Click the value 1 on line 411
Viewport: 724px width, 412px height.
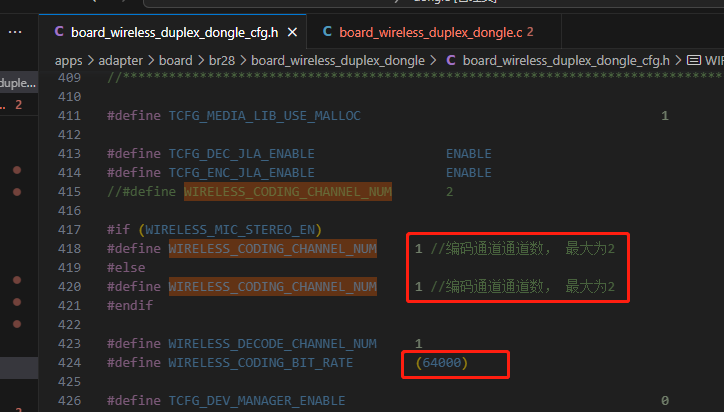click(x=665, y=115)
